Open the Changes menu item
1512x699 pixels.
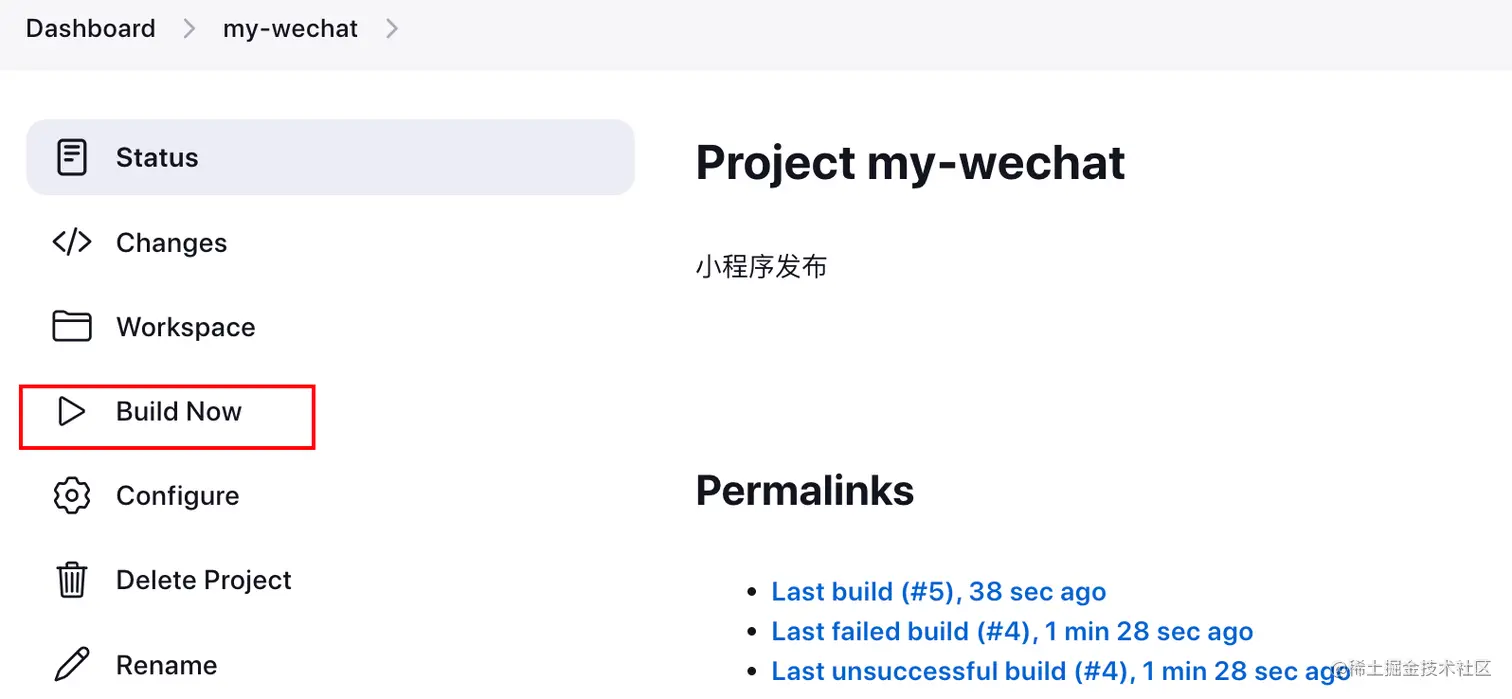171,243
